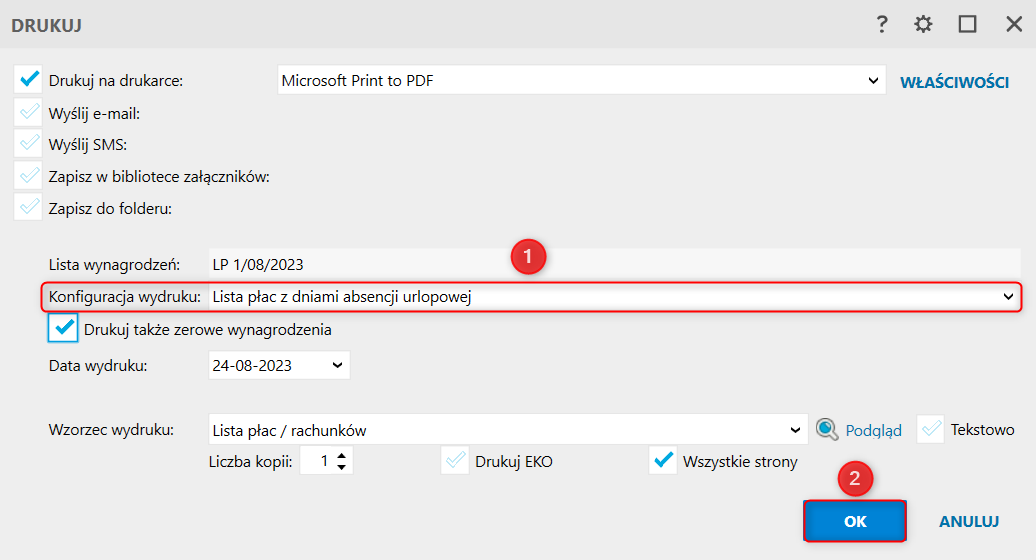The image size is (1036, 560).
Task: Check Zapisz w bibliotece załączników
Action: 29,176
